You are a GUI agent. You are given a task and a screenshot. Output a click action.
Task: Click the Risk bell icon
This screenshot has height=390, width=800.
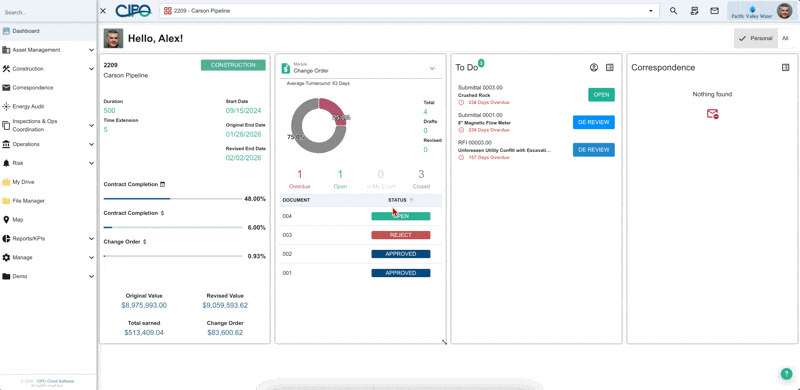6,163
